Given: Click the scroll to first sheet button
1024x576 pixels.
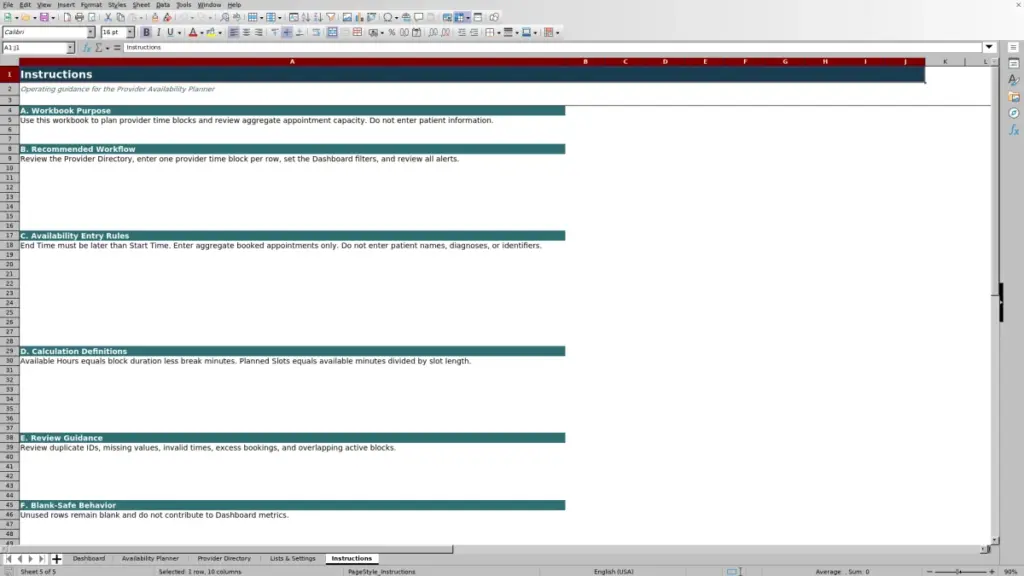Looking at the screenshot, I should coord(8,558).
